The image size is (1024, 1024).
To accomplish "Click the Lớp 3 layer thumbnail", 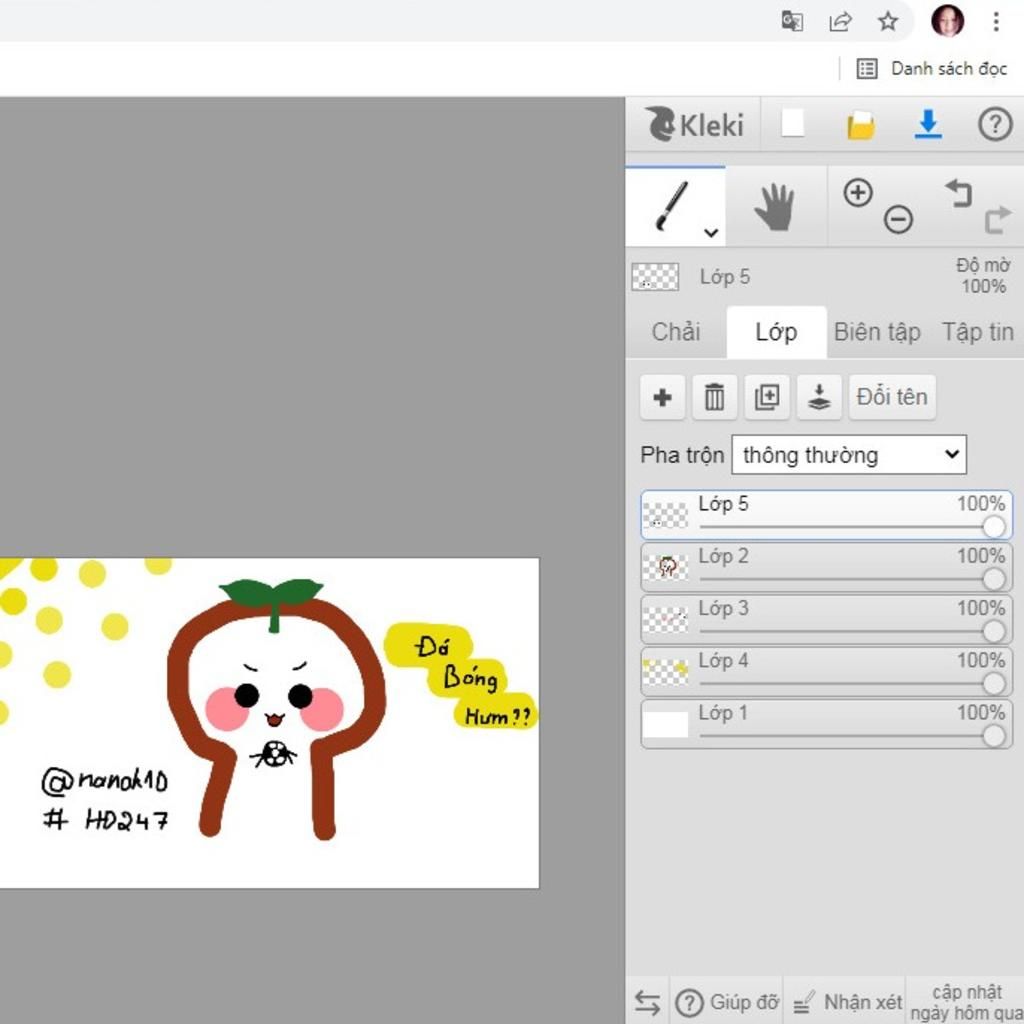I will pos(665,620).
